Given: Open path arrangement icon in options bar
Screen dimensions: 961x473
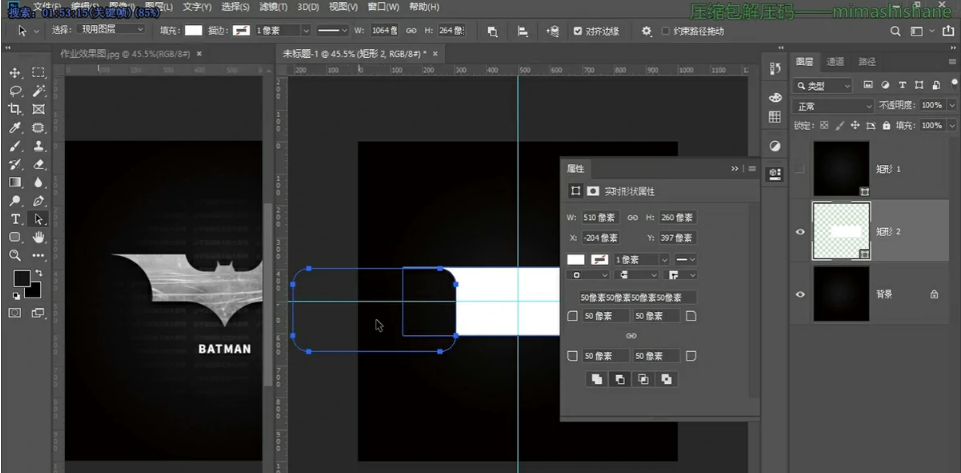Looking at the screenshot, I should [x=552, y=31].
